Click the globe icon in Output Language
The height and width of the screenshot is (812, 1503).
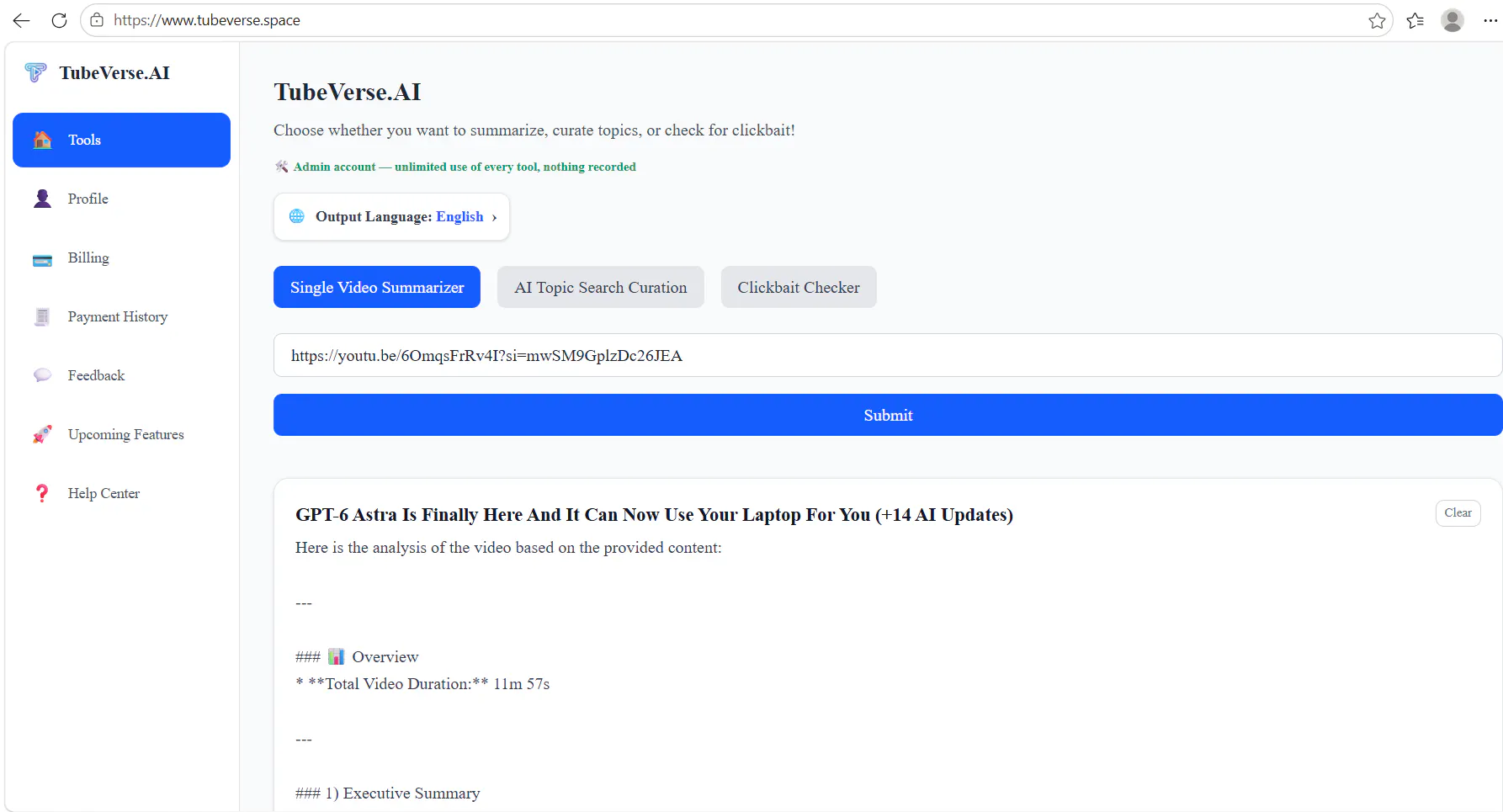pyautogui.click(x=297, y=216)
